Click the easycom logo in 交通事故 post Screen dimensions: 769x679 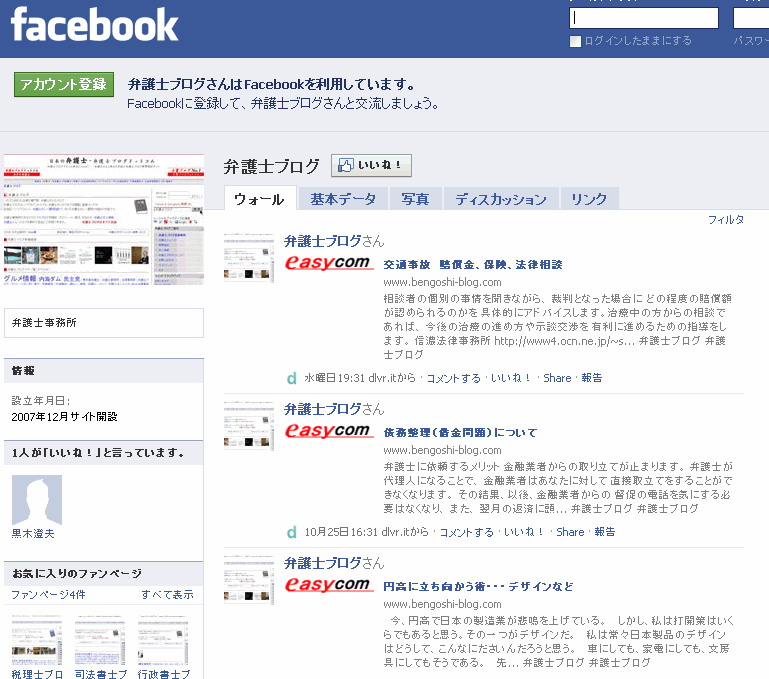coord(329,263)
